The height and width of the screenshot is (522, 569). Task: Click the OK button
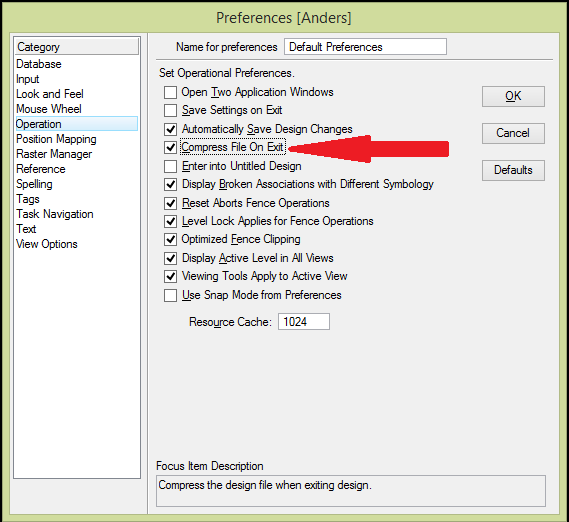pyautogui.click(x=513, y=96)
